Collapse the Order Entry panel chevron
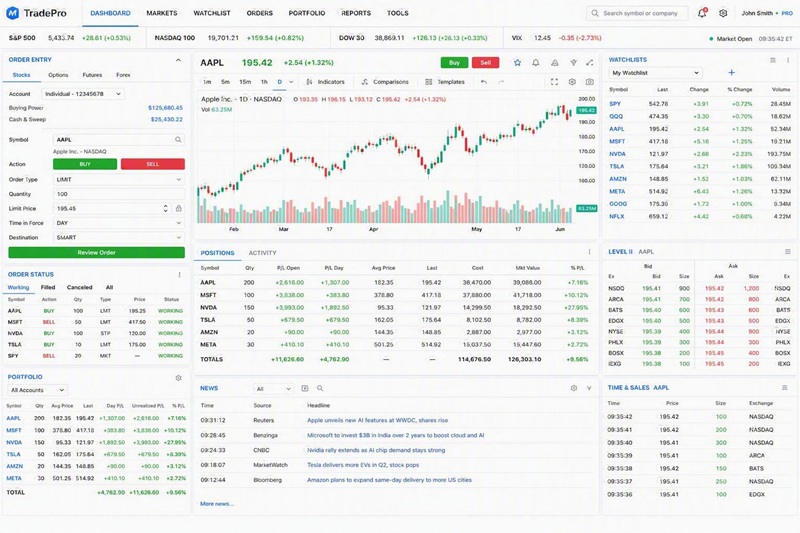Screen dimensions: 800x533 [x=178, y=60]
